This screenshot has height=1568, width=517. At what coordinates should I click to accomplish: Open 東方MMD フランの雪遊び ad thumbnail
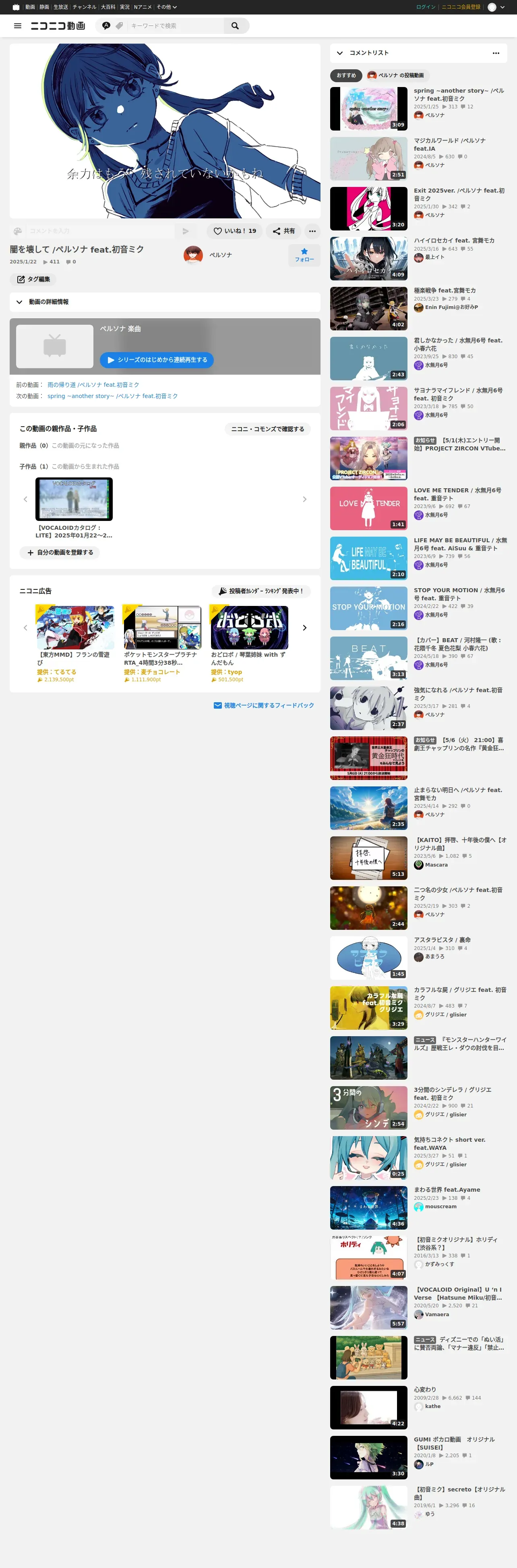[x=75, y=628]
